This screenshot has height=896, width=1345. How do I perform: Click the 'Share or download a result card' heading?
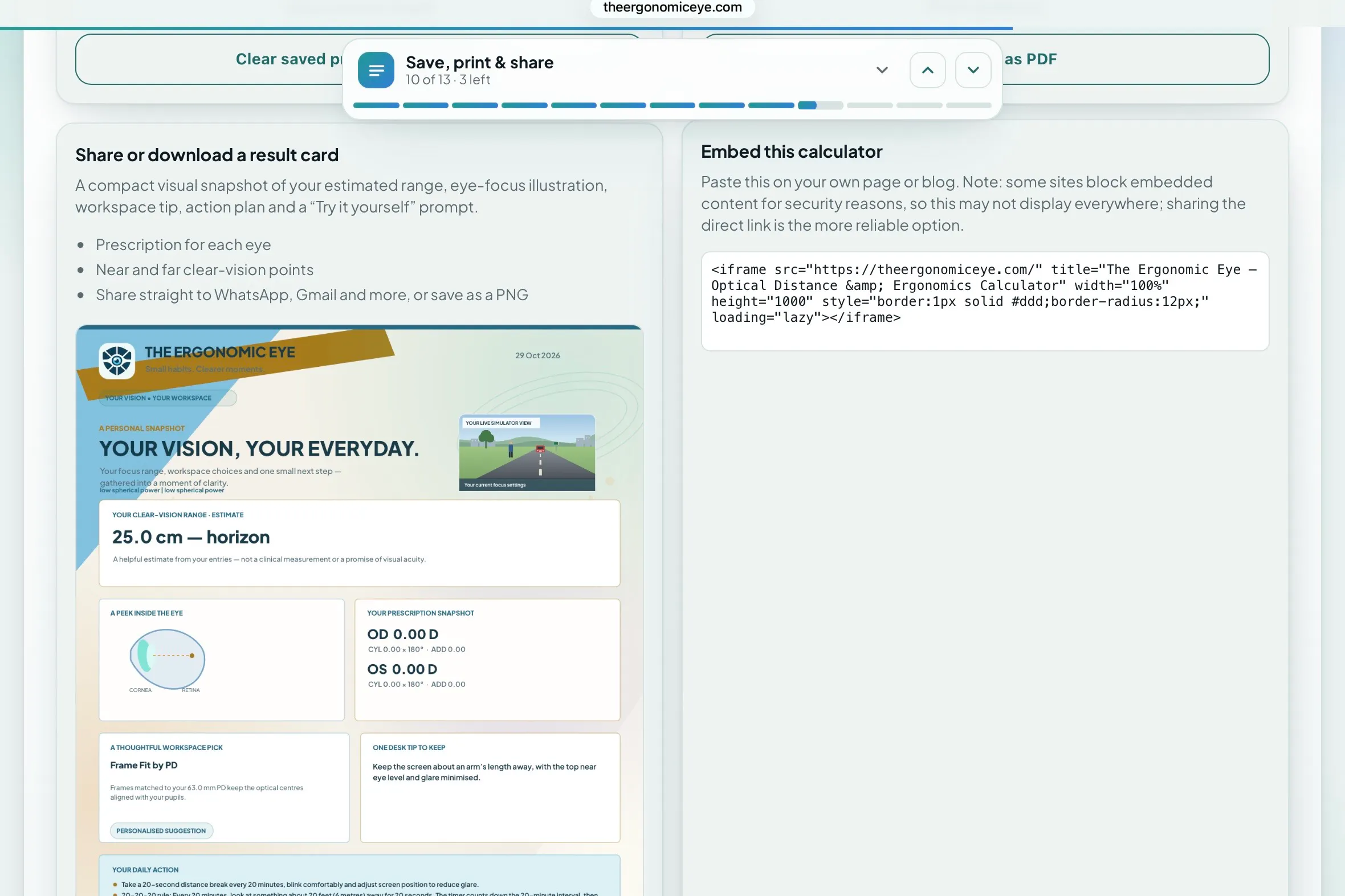[x=207, y=155]
